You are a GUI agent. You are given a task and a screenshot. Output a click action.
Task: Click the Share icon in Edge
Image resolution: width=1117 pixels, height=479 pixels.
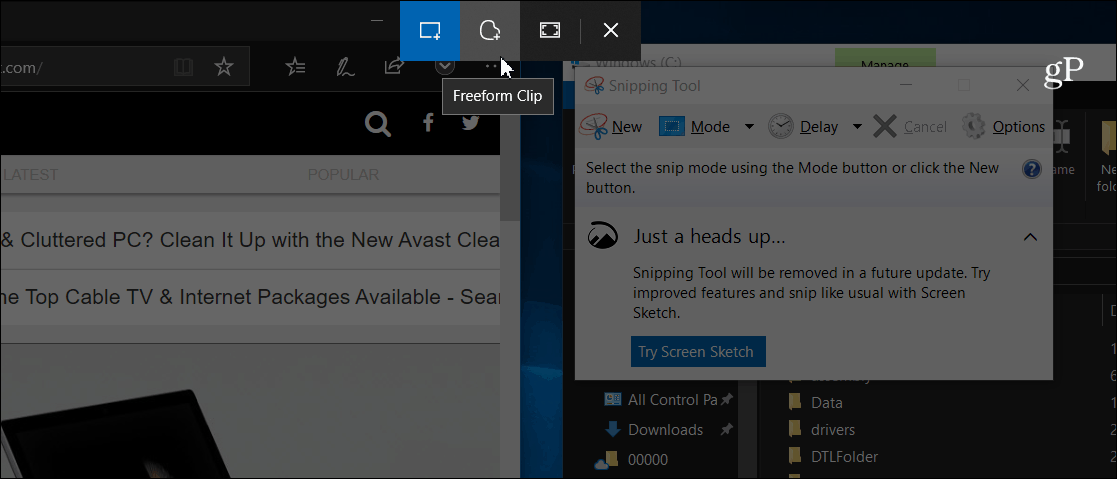[x=393, y=67]
